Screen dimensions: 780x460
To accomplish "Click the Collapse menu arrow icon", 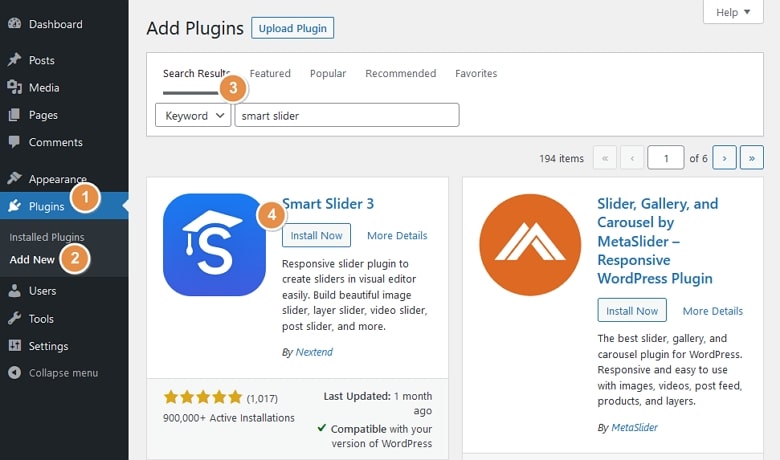I will pyautogui.click(x=14, y=372).
